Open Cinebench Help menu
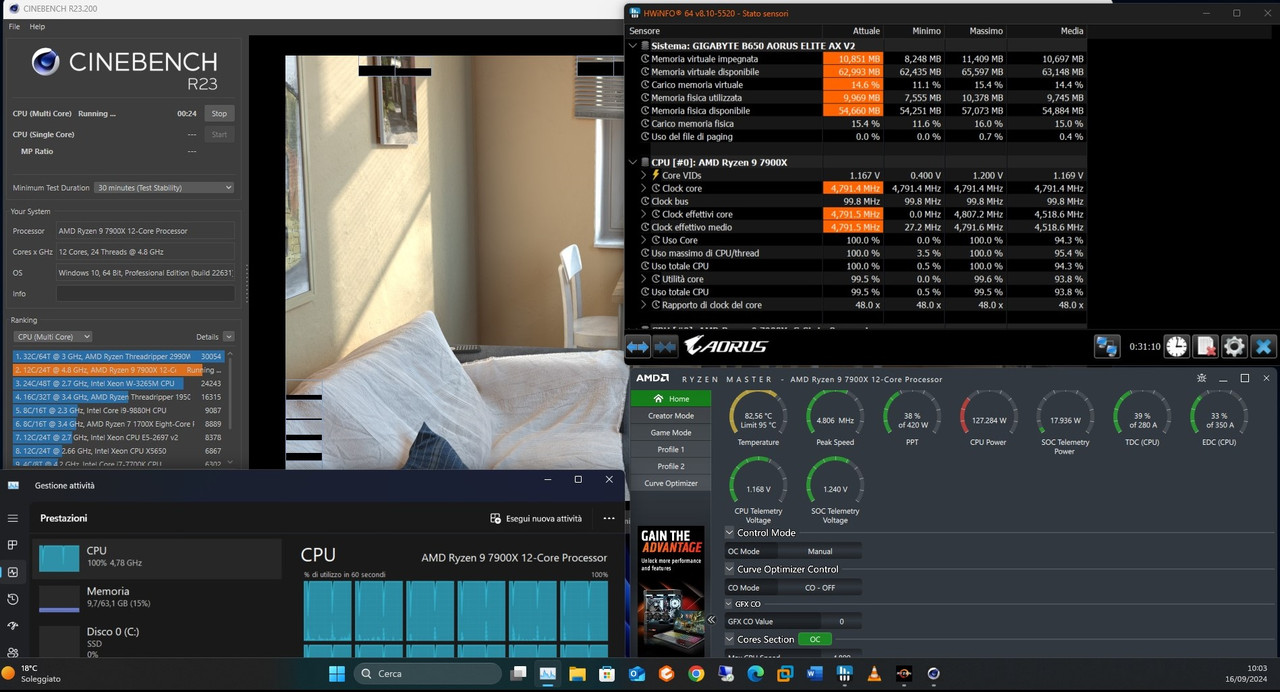This screenshot has width=1280, height=692. pos(38,27)
